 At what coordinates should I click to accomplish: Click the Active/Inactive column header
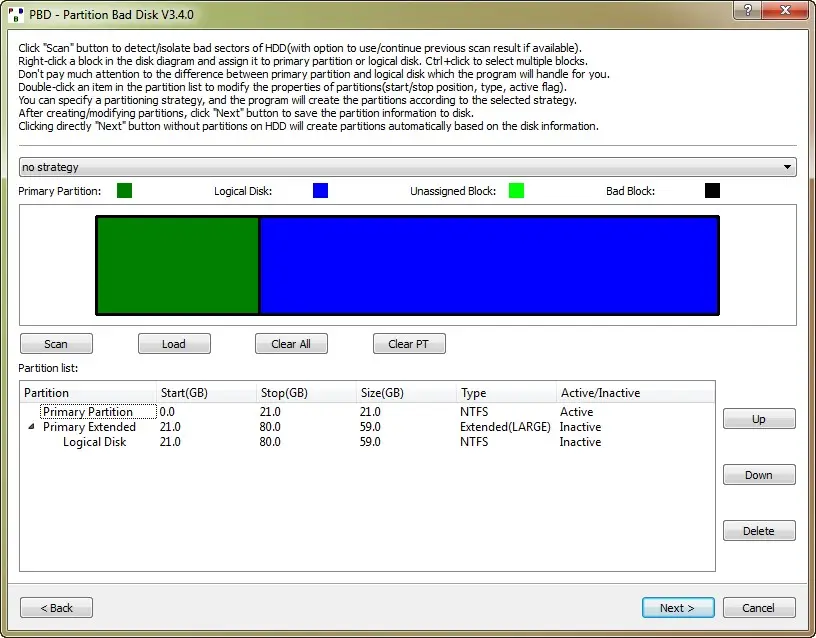(635, 393)
